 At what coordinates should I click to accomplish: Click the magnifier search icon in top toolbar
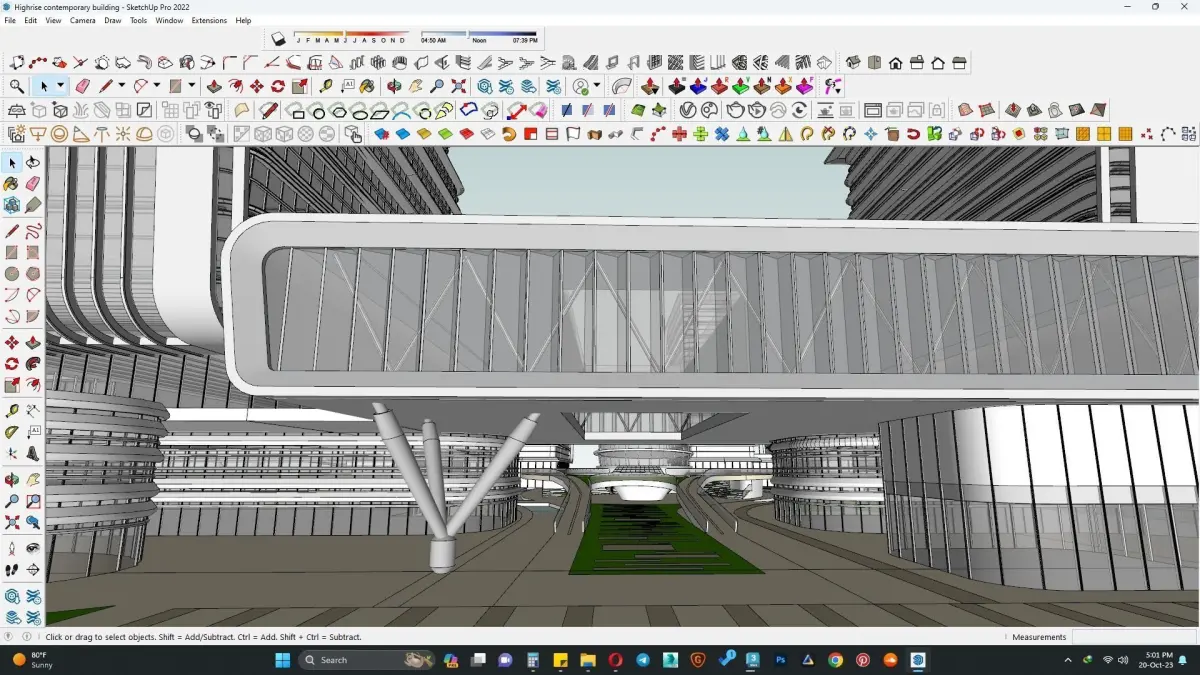(17, 87)
